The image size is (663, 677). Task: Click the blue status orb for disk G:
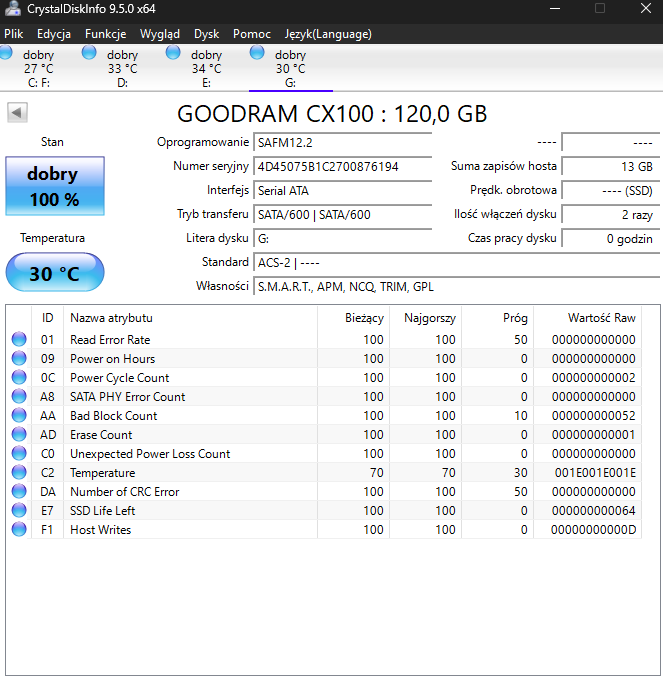tap(257, 52)
